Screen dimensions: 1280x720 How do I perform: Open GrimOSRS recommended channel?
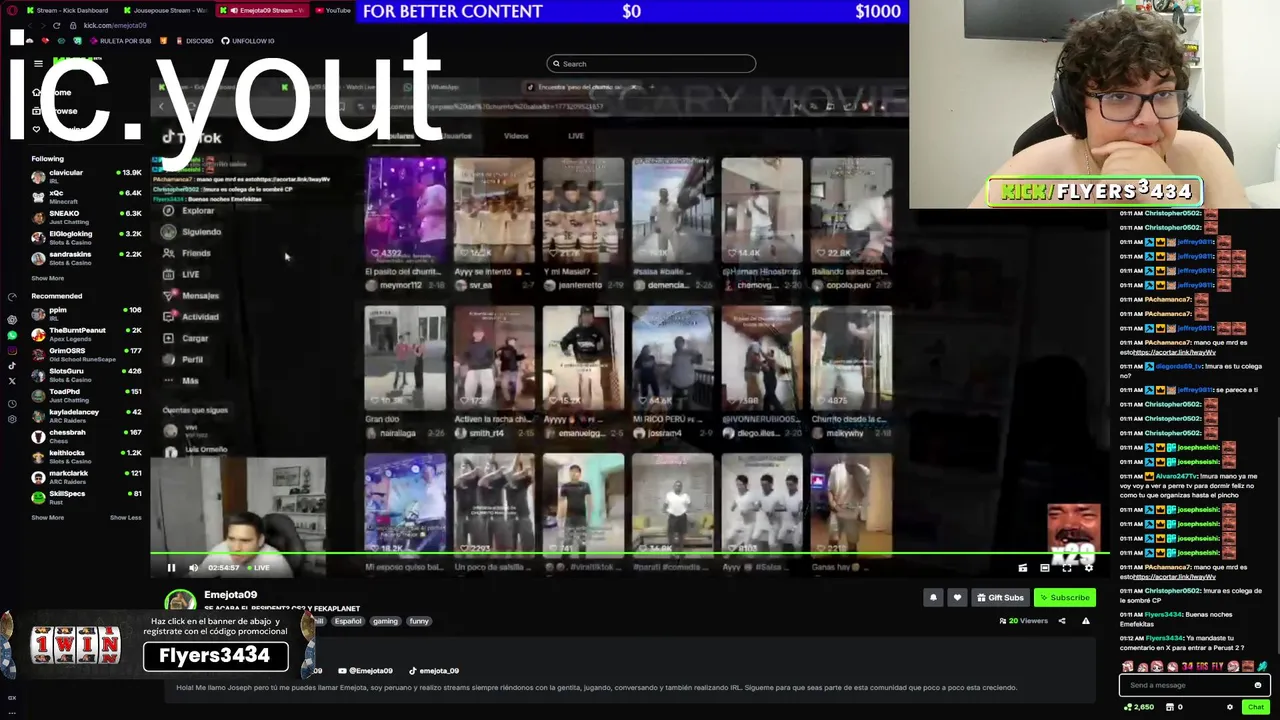pos(86,354)
